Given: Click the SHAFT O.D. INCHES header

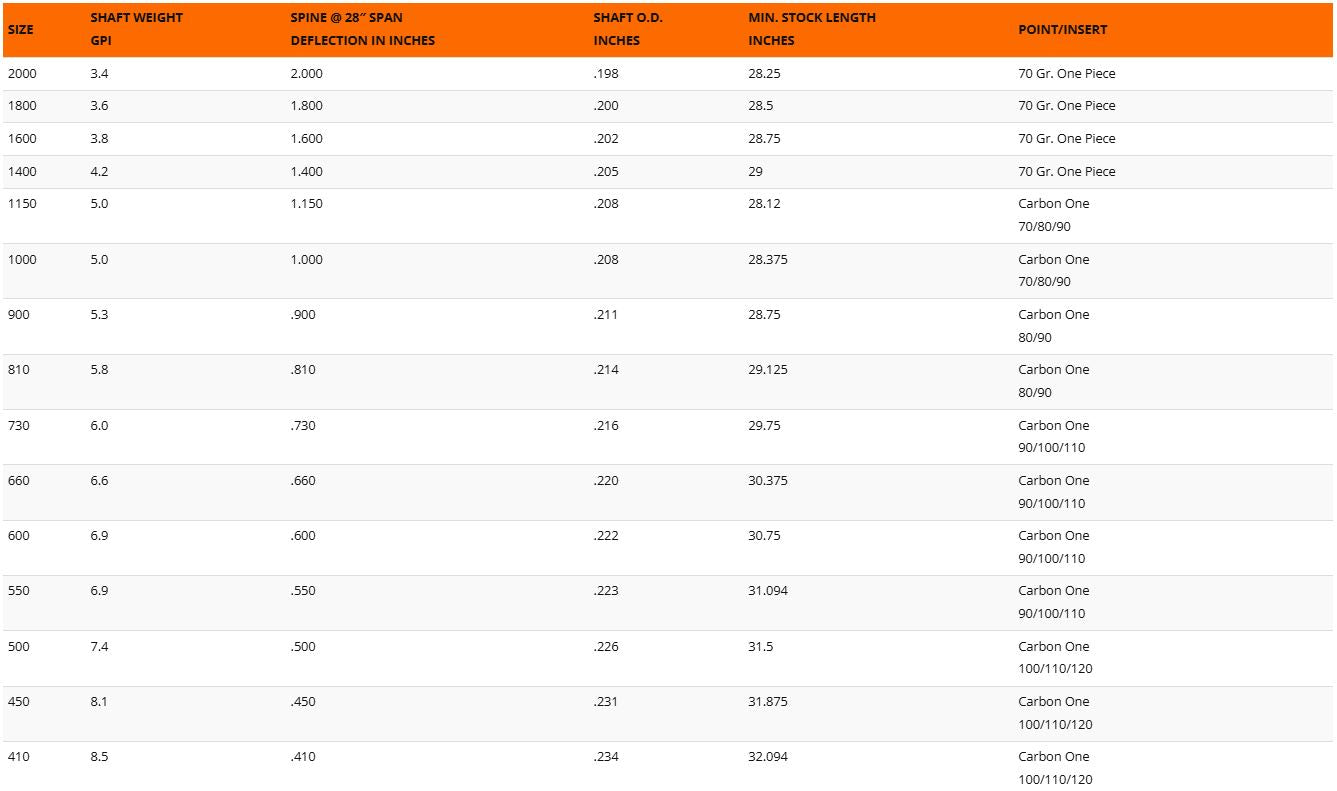Looking at the screenshot, I should click(627, 29).
